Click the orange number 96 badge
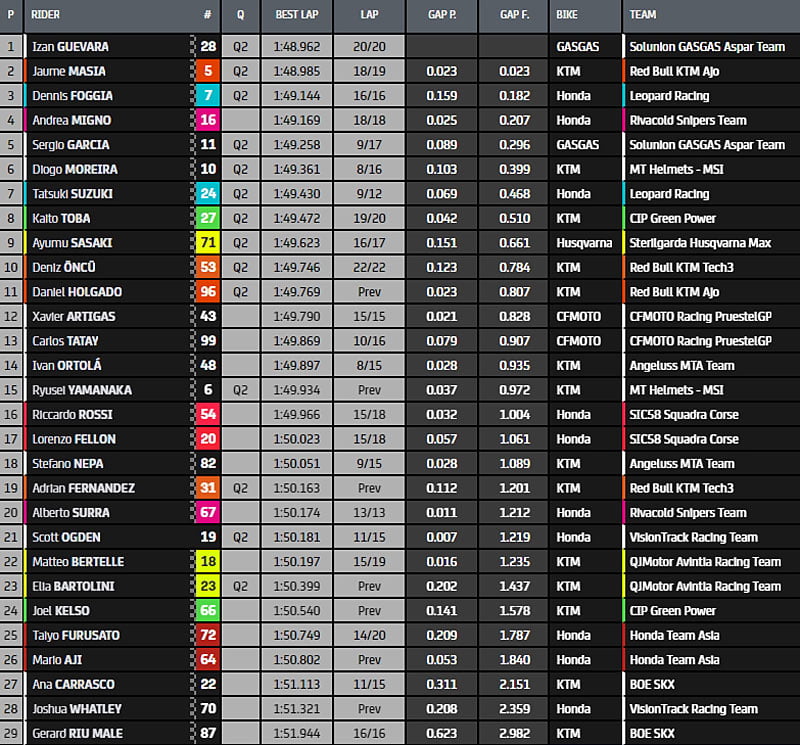This screenshot has width=800, height=745. 208,292
